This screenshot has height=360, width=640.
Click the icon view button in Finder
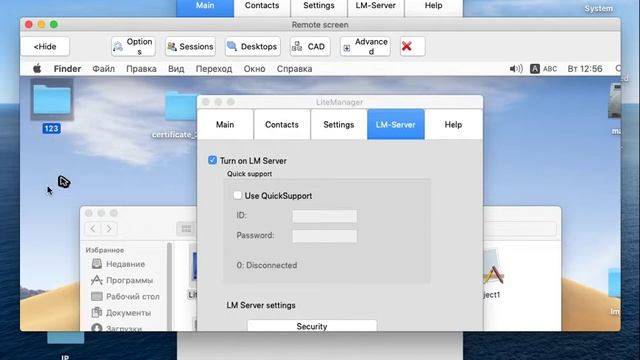tap(186, 229)
